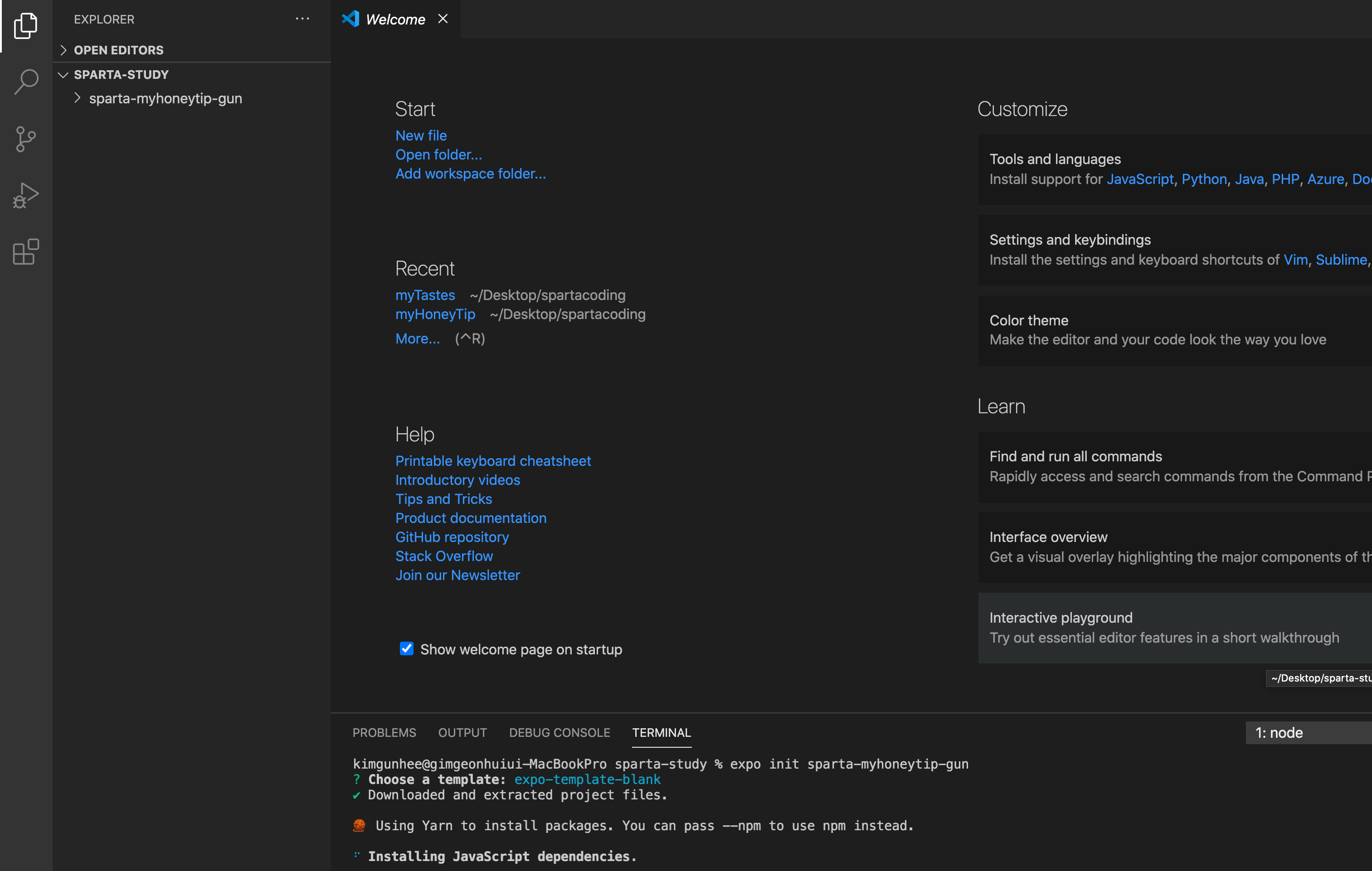The height and width of the screenshot is (871, 1372).
Task: Click the VS Code logo on Welcome tab
Action: click(350, 19)
